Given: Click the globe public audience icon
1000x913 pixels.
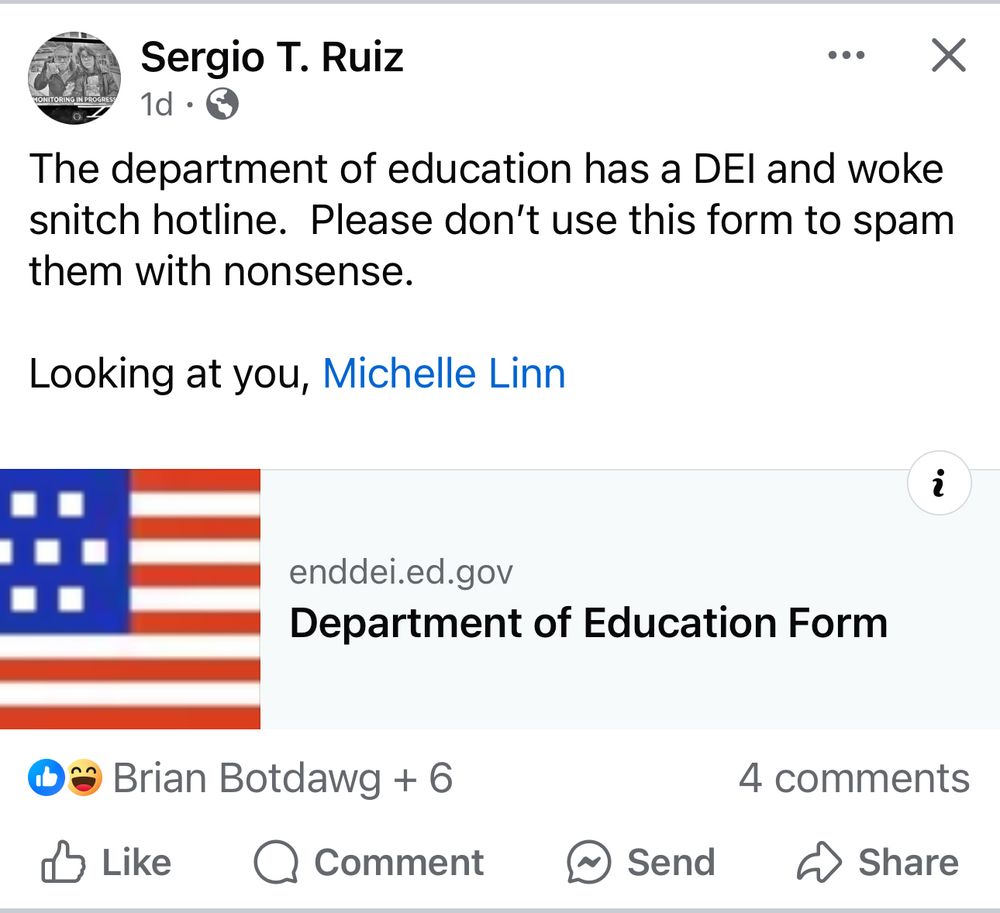Looking at the screenshot, I should (x=222, y=104).
